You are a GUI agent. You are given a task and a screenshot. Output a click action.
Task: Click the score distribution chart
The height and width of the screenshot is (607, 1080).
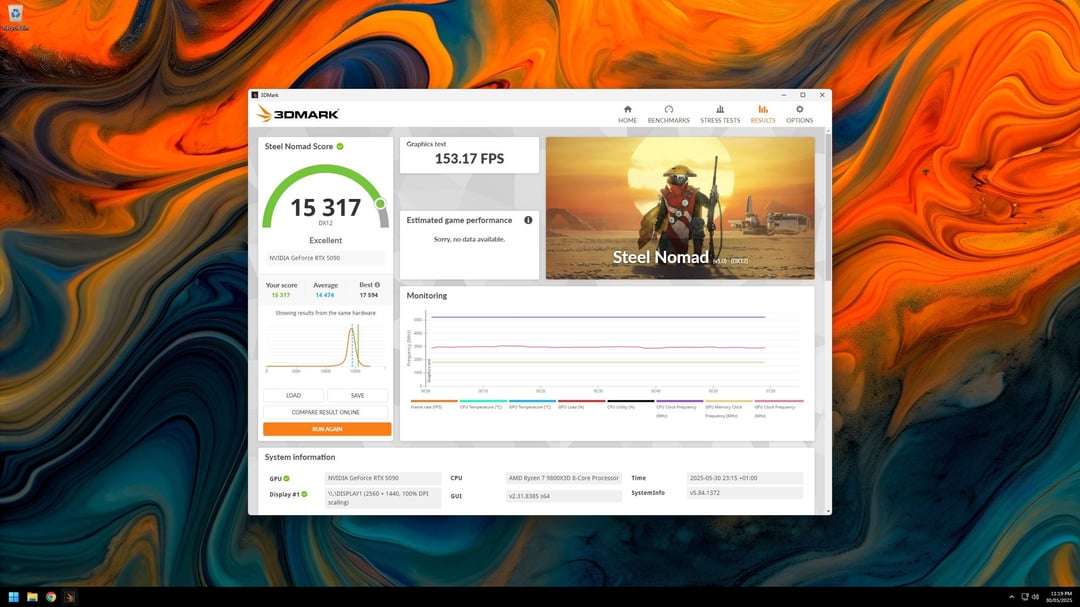(x=325, y=347)
